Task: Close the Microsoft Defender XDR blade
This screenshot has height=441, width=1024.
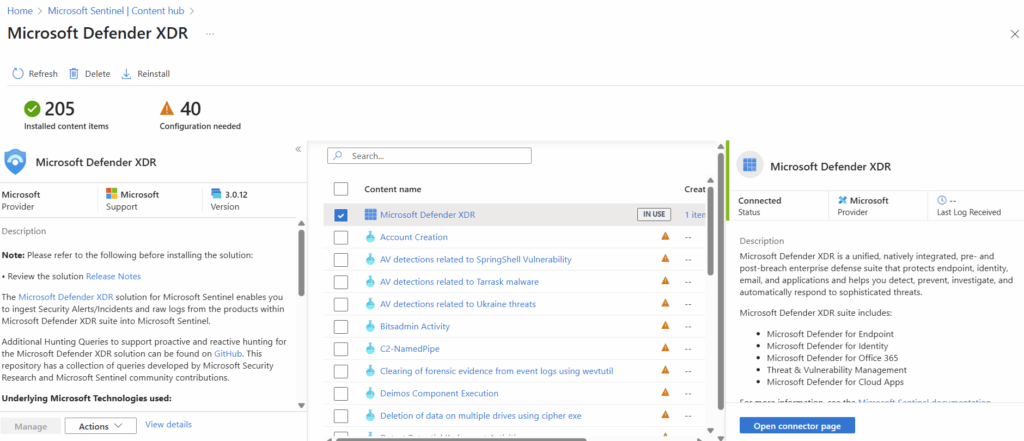Action: 1014,35
